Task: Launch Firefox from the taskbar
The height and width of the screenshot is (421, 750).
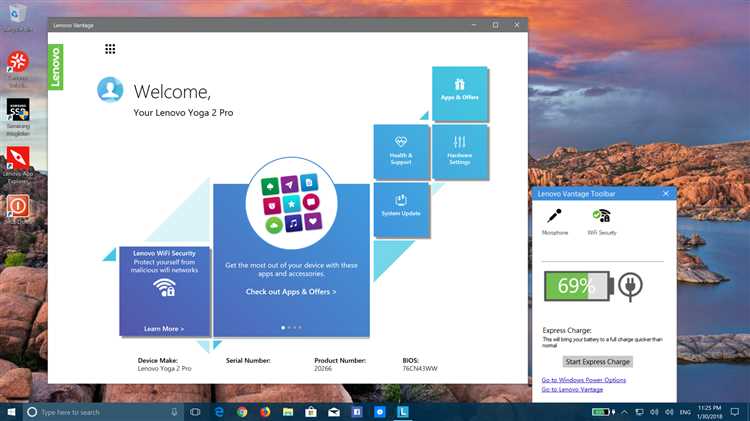Action: (265, 412)
